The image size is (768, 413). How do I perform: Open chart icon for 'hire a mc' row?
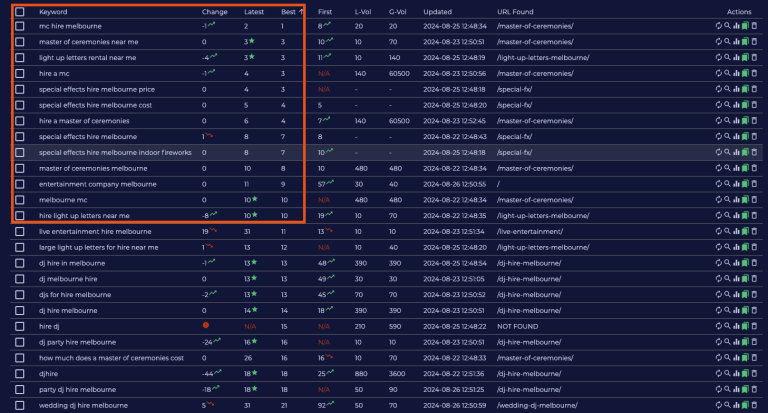click(x=736, y=73)
